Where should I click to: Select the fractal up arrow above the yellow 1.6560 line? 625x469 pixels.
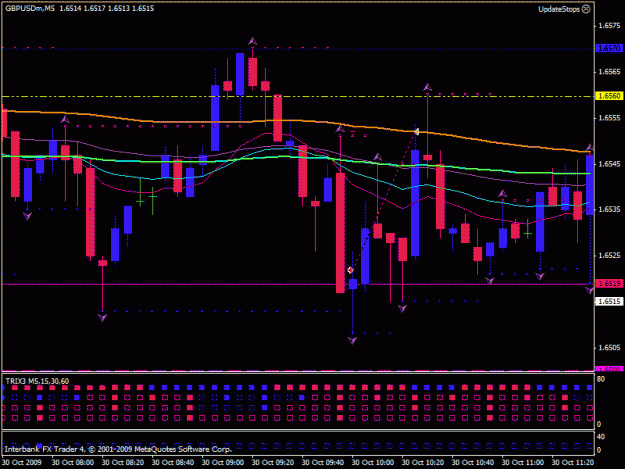[427, 87]
